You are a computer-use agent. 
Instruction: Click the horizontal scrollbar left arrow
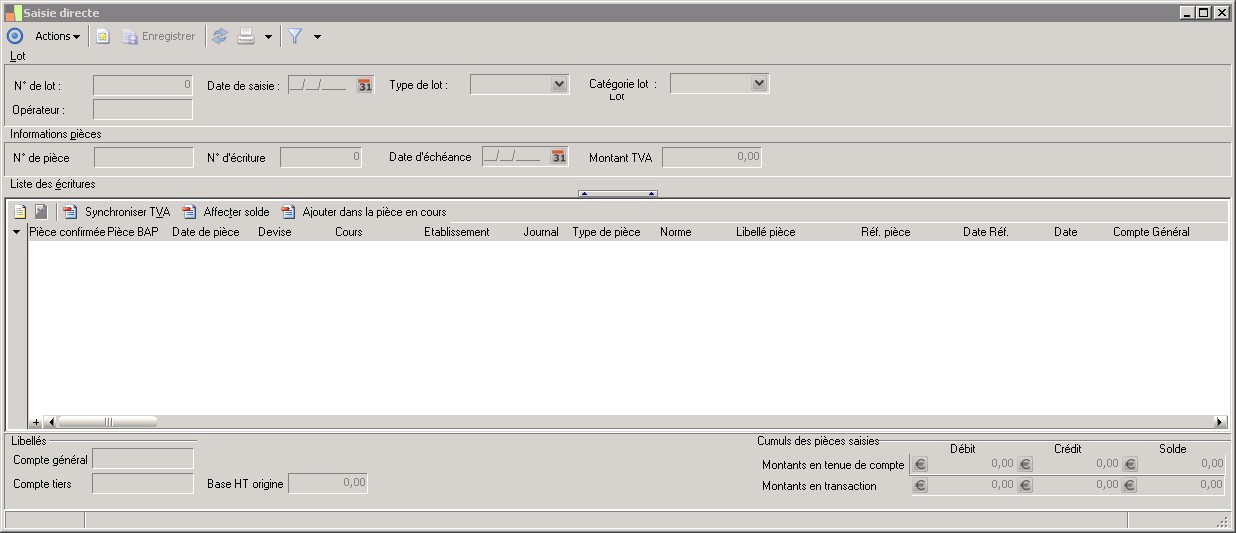click(x=53, y=423)
